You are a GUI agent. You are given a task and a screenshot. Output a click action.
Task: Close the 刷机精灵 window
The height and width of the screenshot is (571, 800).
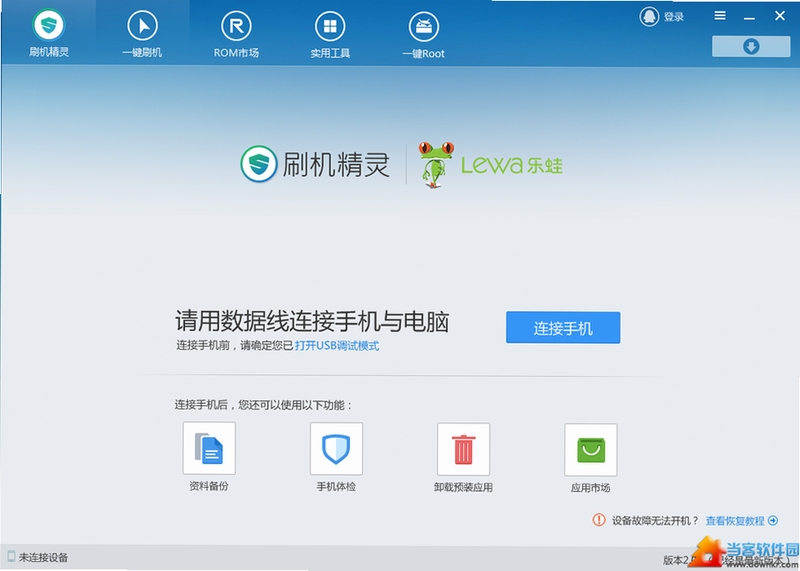click(780, 16)
